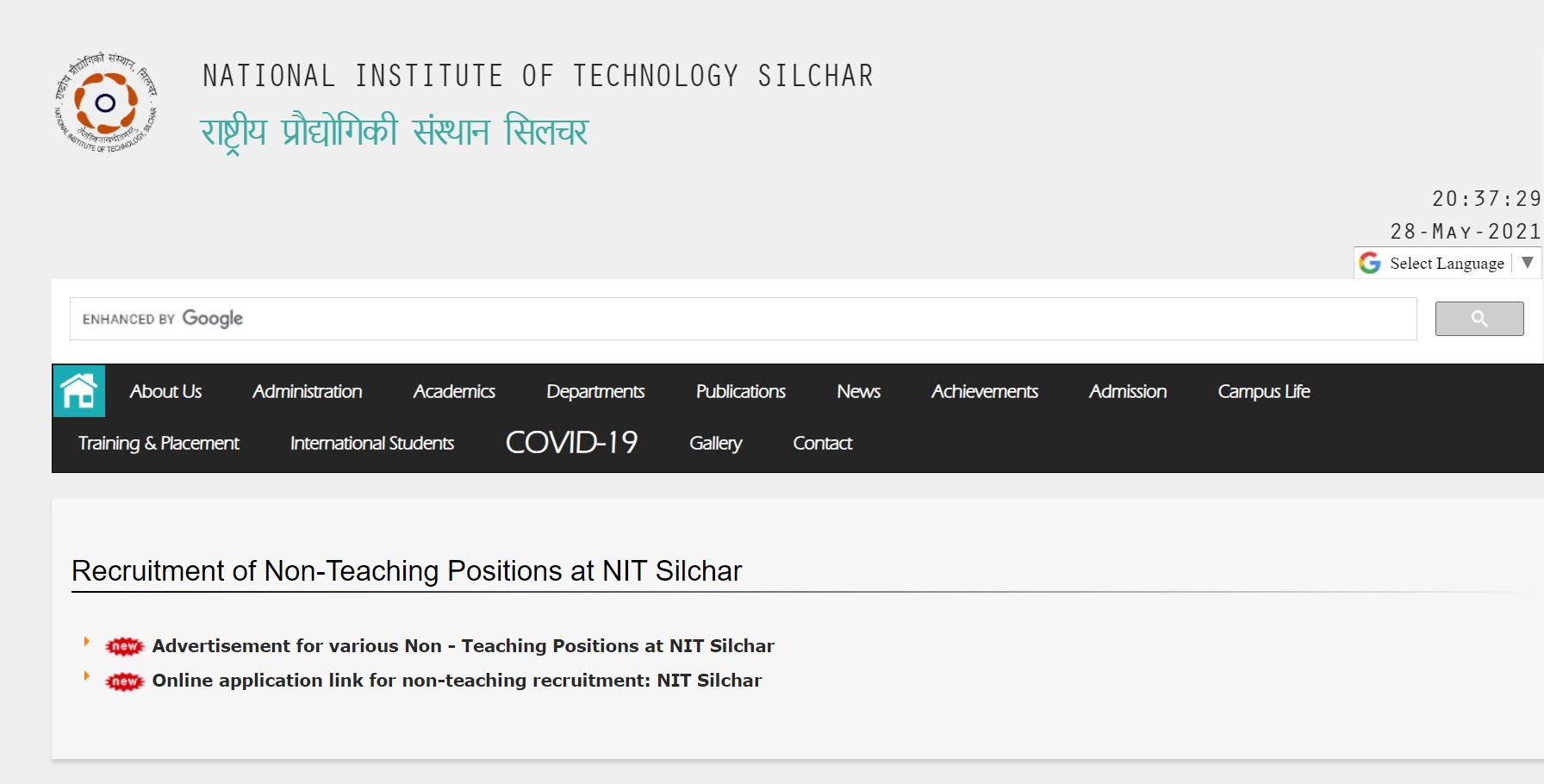This screenshot has width=1544, height=784.
Task: Open the Gallery menu item
Action: (715, 443)
